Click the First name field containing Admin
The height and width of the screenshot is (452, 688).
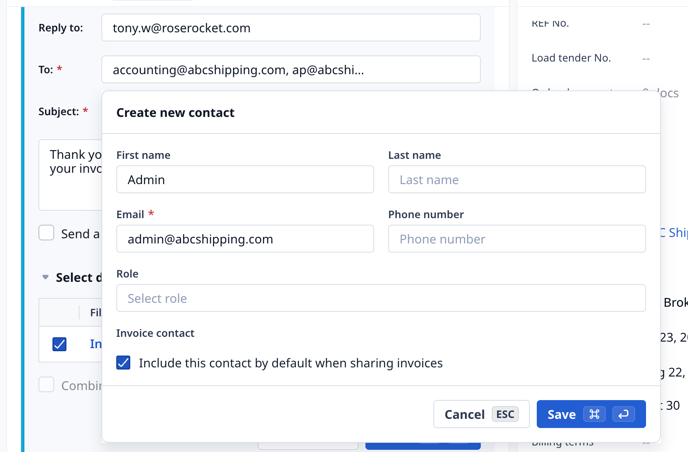tap(245, 179)
